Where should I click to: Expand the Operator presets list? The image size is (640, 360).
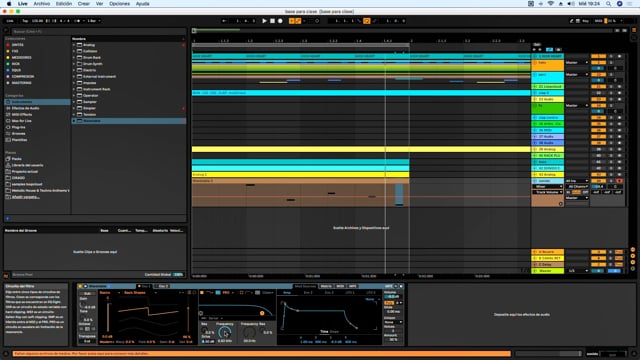click(x=74, y=96)
